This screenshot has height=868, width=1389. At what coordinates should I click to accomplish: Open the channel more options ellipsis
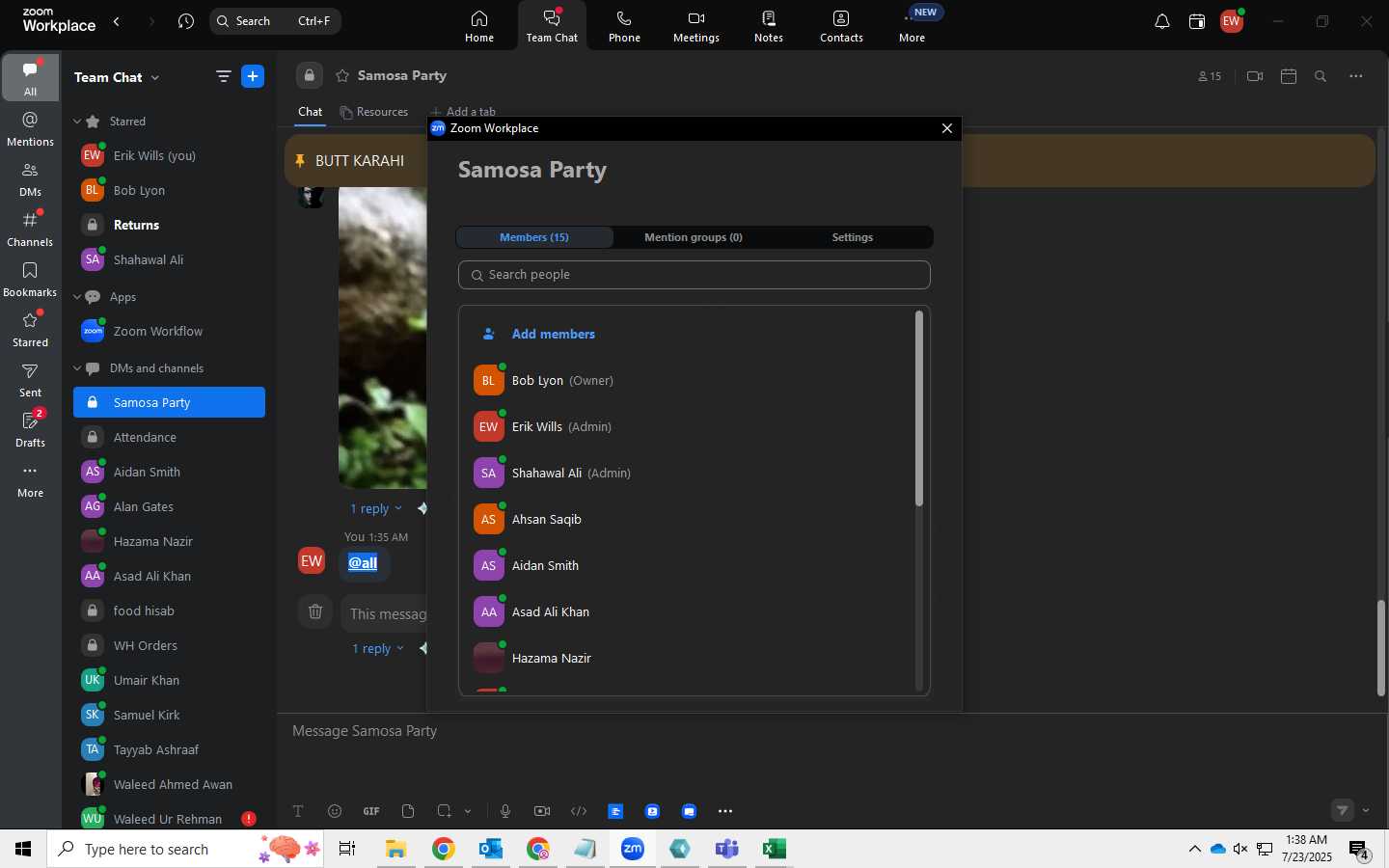pyautogui.click(x=1356, y=76)
